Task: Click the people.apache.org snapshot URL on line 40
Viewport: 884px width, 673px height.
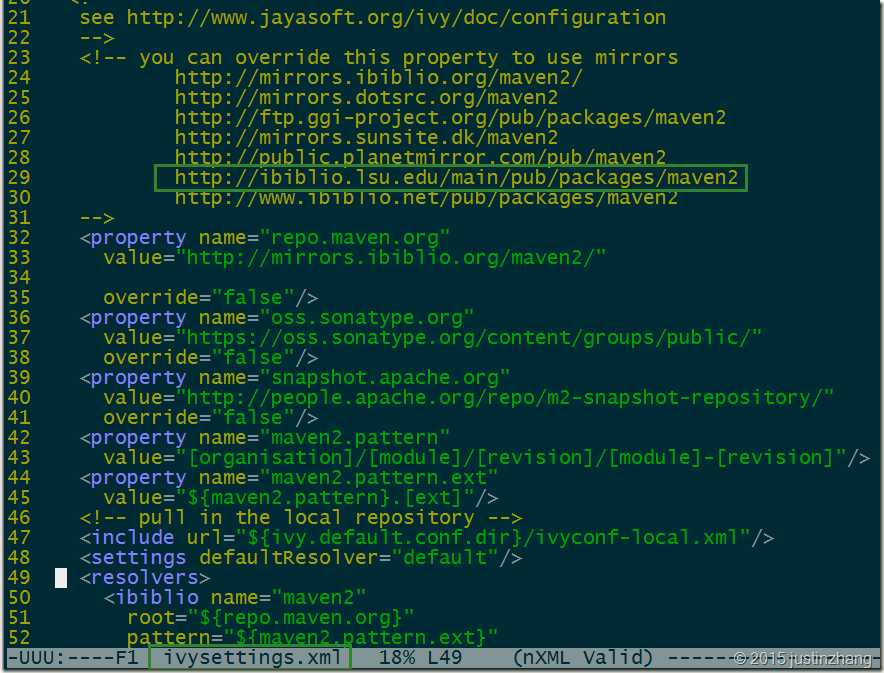Action: [x=505, y=397]
